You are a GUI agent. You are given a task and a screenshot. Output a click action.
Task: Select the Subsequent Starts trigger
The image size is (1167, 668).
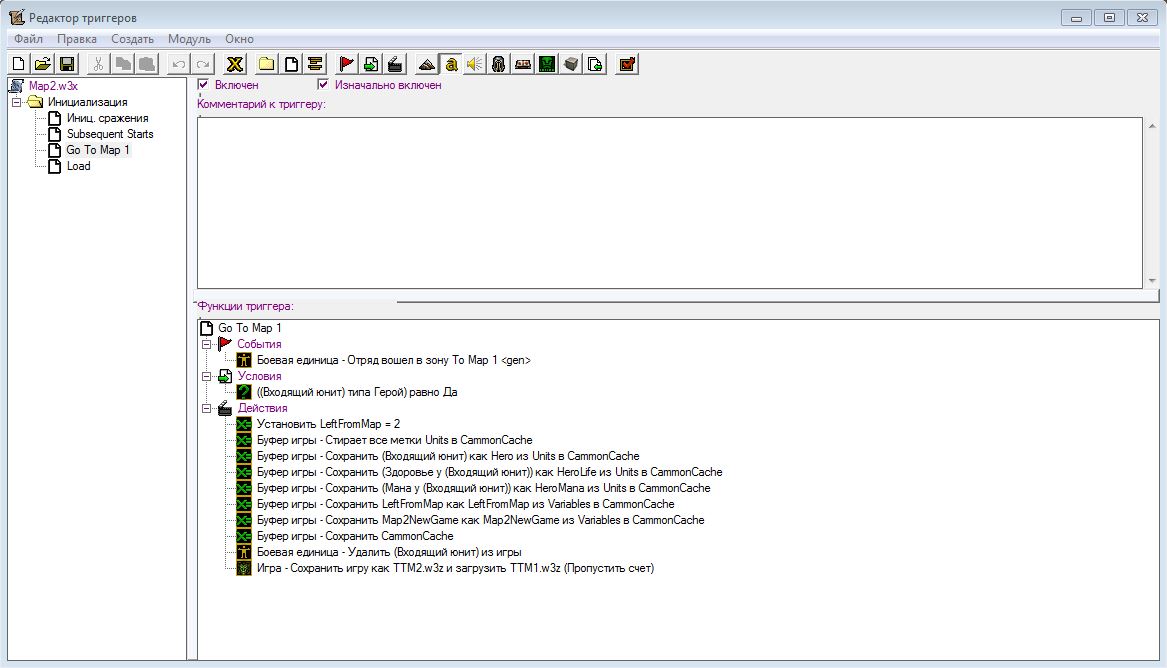(x=110, y=134)
